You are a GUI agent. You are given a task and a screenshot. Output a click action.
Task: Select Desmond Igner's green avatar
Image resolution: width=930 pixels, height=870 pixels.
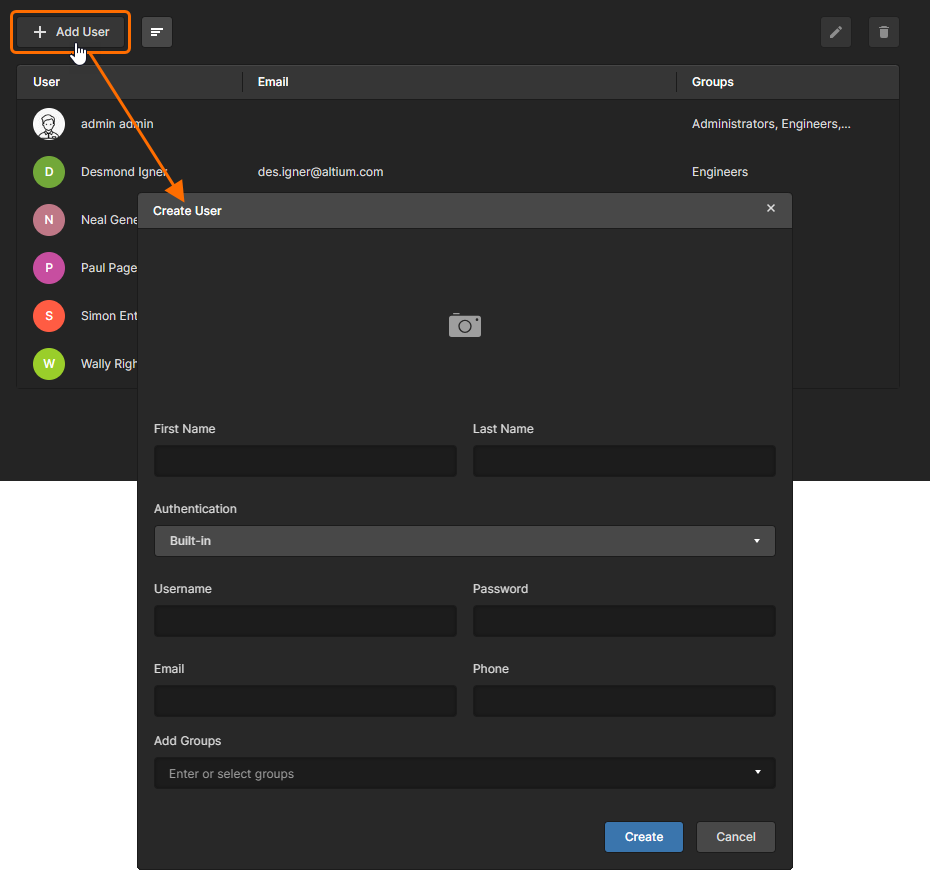[x=48, y=172]
